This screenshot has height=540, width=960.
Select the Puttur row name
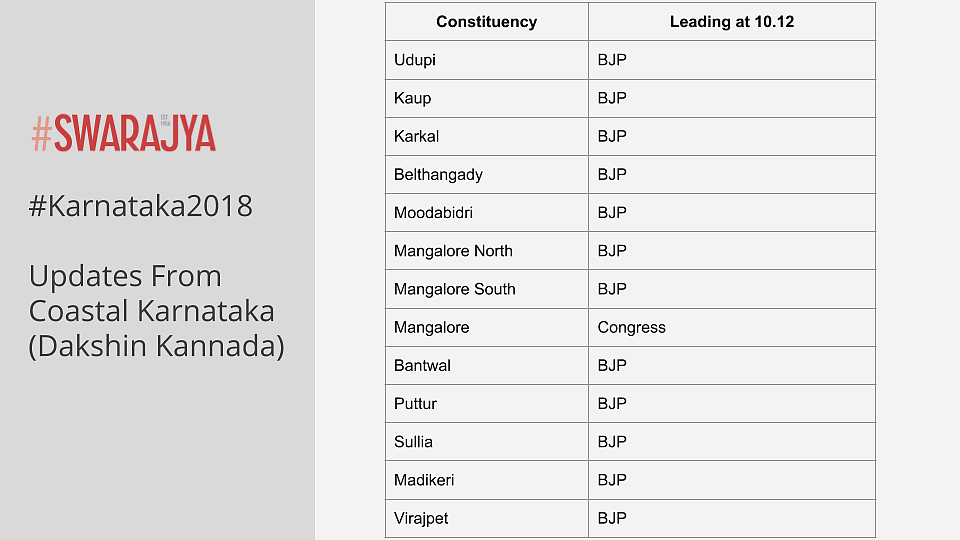click(415, 403)
